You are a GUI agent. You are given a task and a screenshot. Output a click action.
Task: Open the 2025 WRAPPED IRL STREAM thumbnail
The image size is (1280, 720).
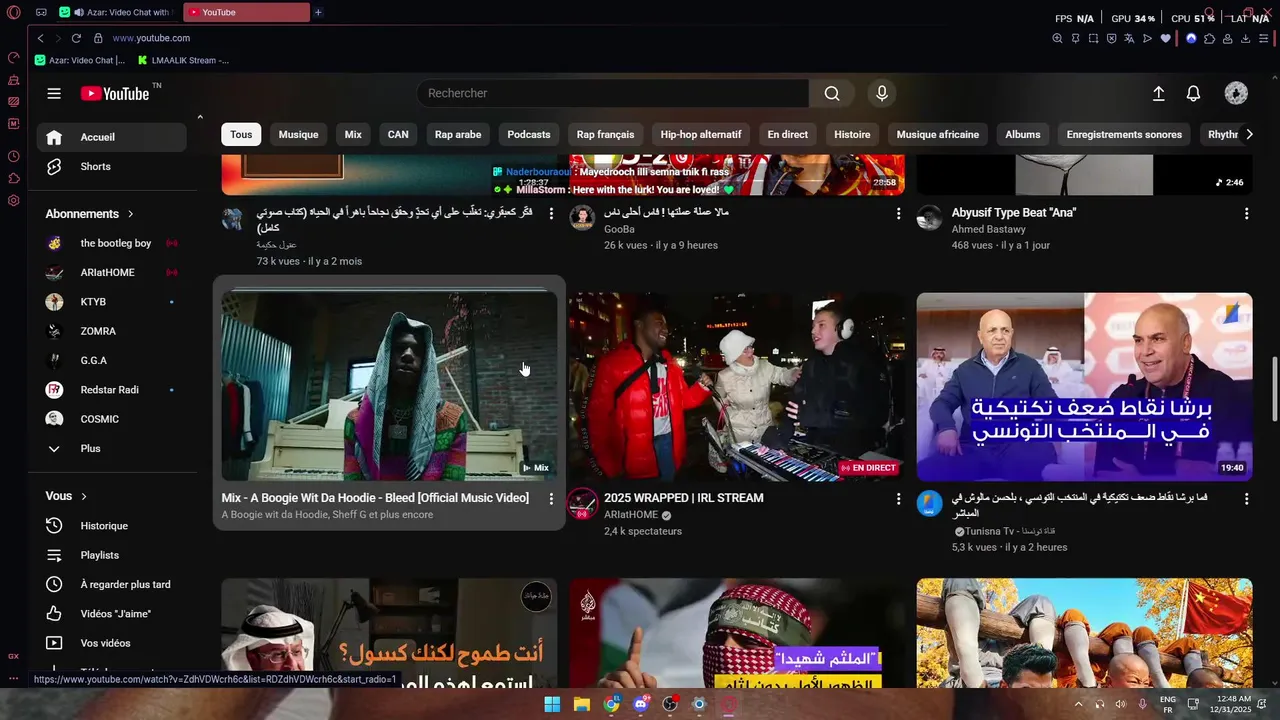tap(737, 387)
